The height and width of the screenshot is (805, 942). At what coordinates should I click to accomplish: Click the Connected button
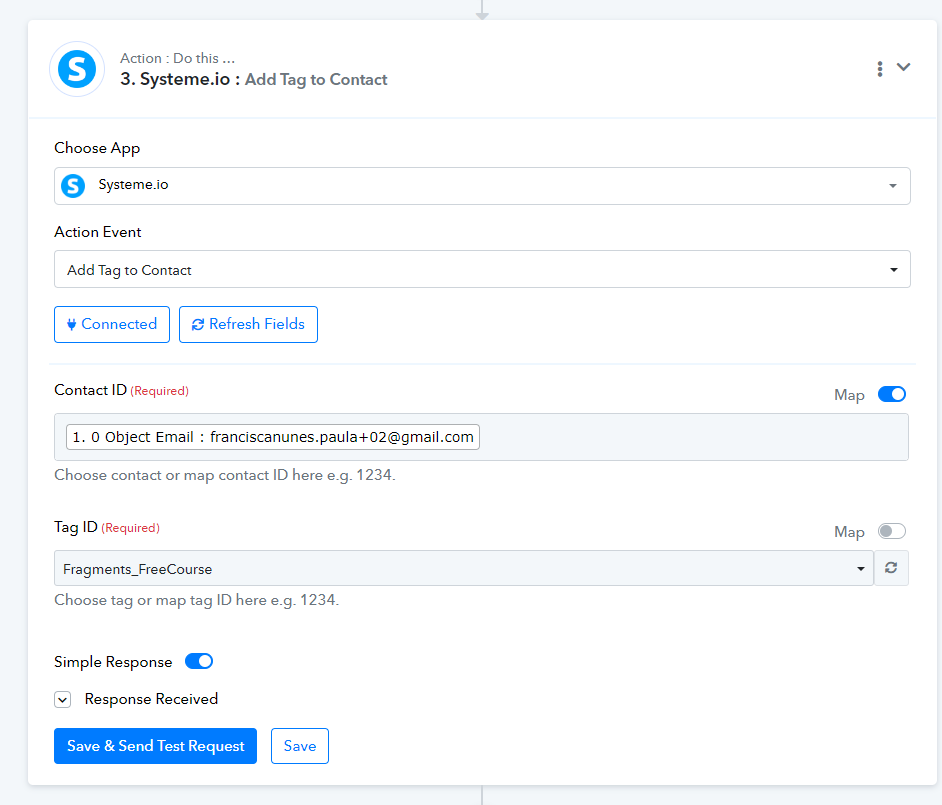[112, 324]
